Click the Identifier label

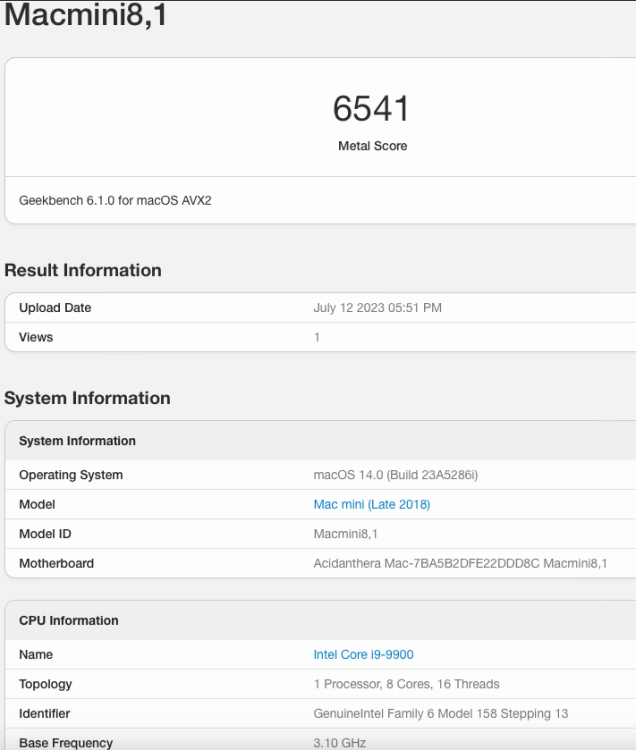pos(44,714)
